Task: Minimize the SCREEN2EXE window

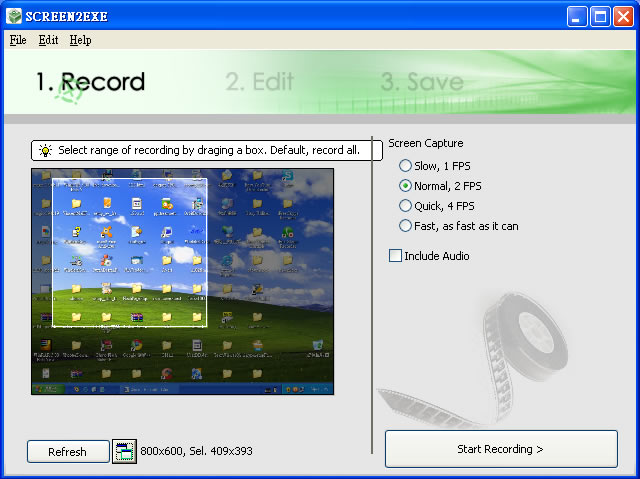Action: (x=578, y=16)
